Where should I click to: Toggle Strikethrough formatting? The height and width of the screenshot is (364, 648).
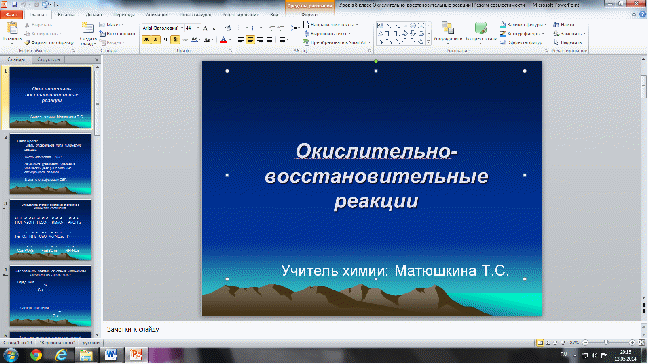pos(185,40)
